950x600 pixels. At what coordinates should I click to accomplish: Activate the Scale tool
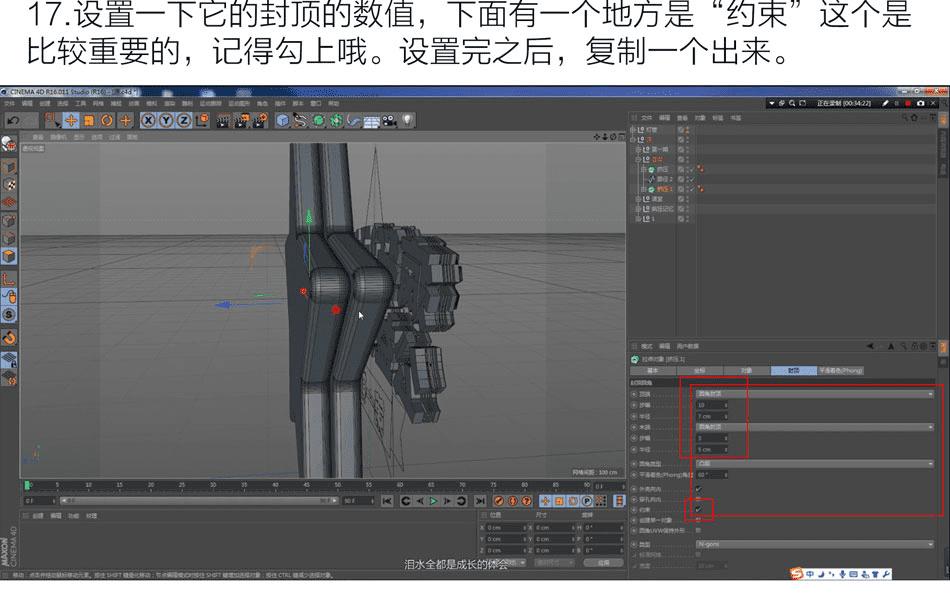click(x=89, y=121)
